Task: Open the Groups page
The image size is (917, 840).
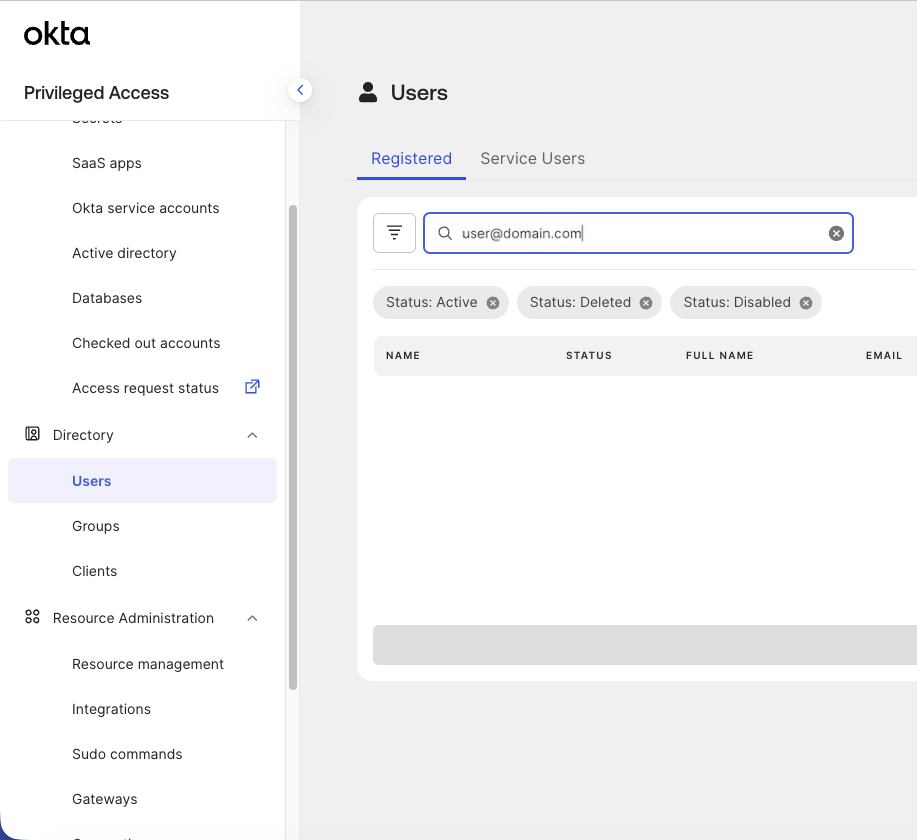Action: [x=96, y=526]
